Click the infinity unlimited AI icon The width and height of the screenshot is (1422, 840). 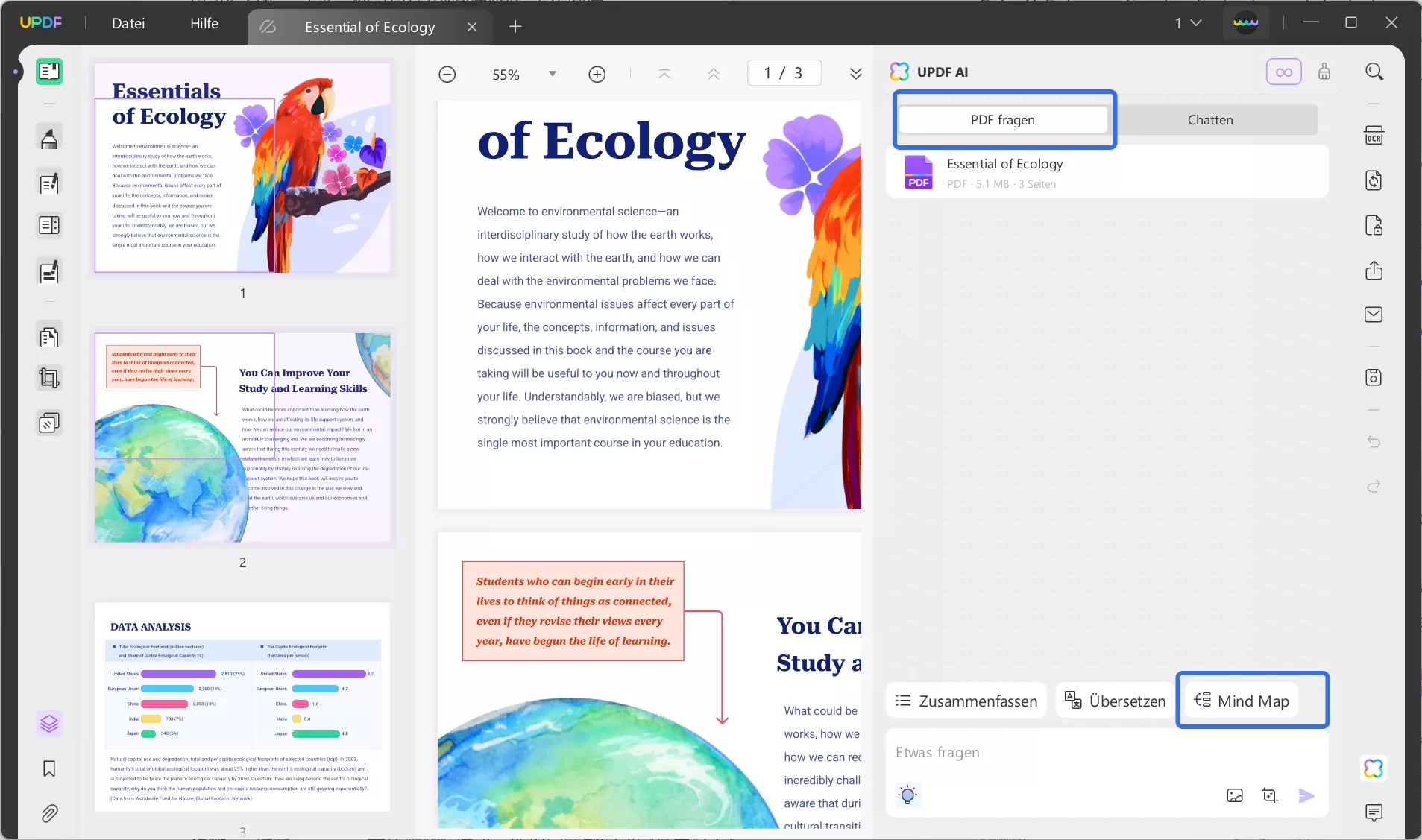pyautogui.click(x=1284, y=72)
